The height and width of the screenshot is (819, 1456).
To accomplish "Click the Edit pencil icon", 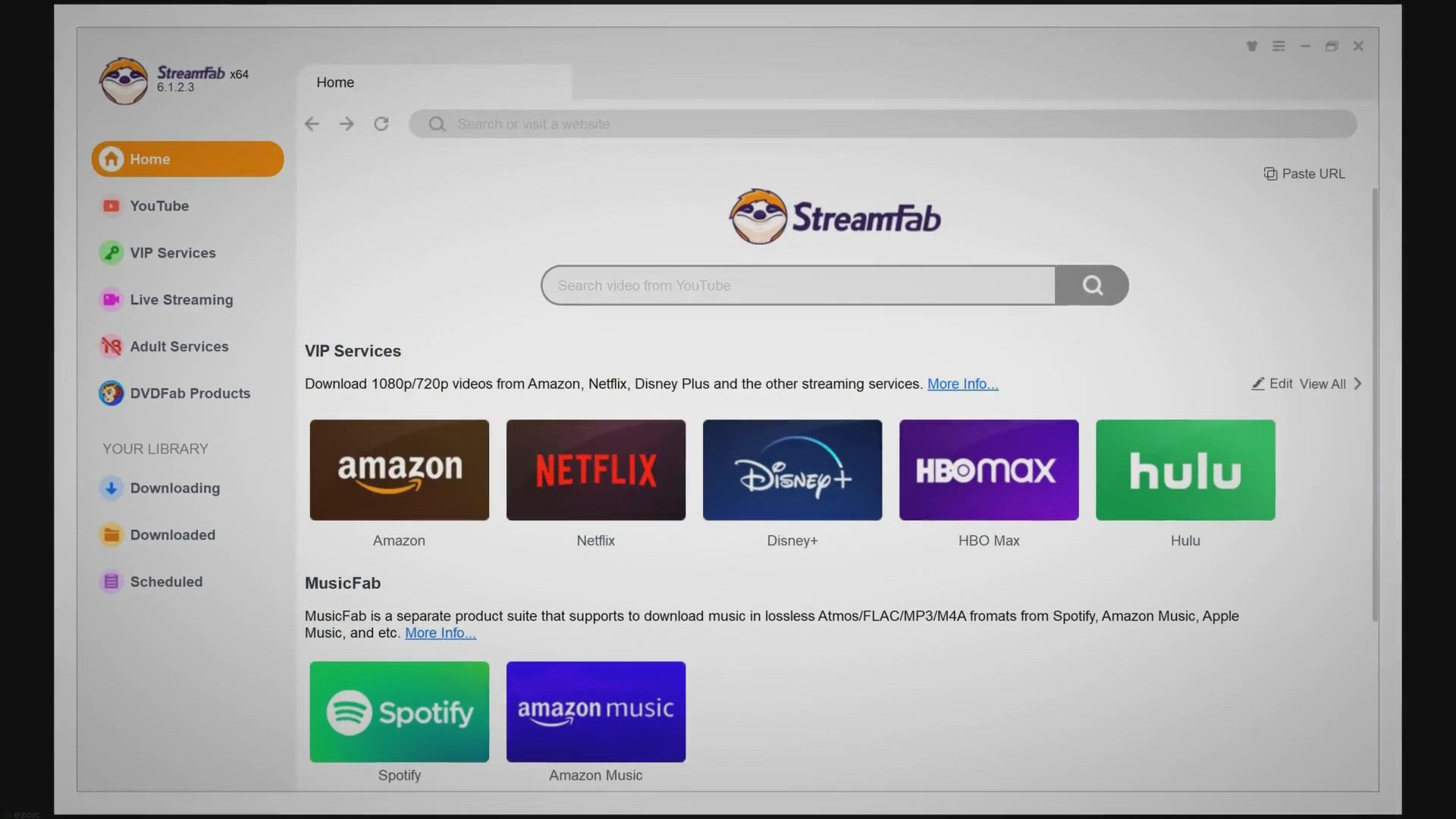I will tap(1258, 384).
